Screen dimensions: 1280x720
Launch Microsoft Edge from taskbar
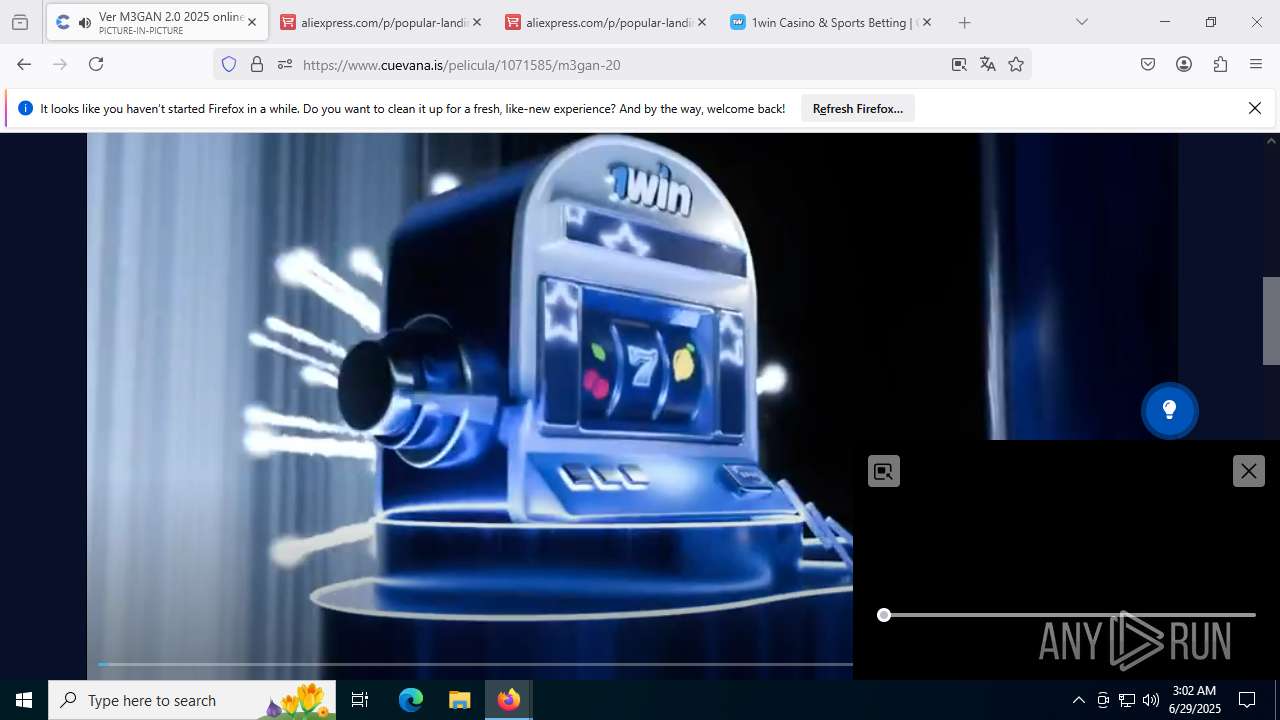pos(411,700)
